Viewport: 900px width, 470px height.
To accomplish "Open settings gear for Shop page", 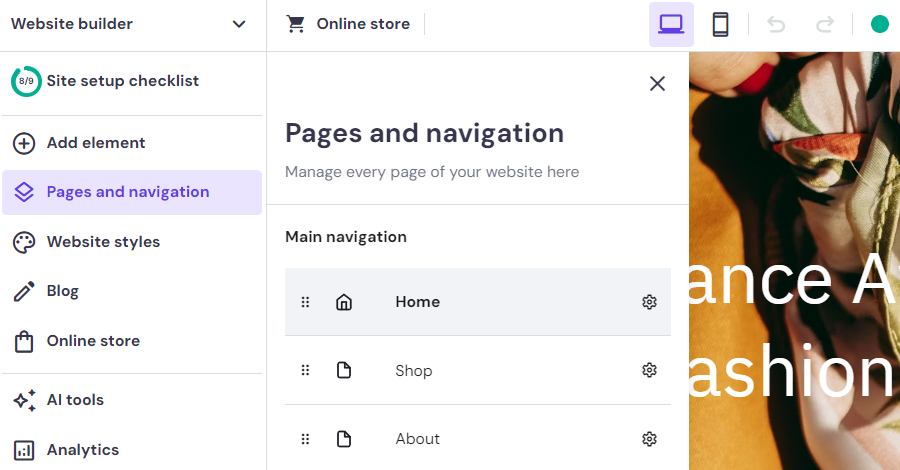I will 649,370.
